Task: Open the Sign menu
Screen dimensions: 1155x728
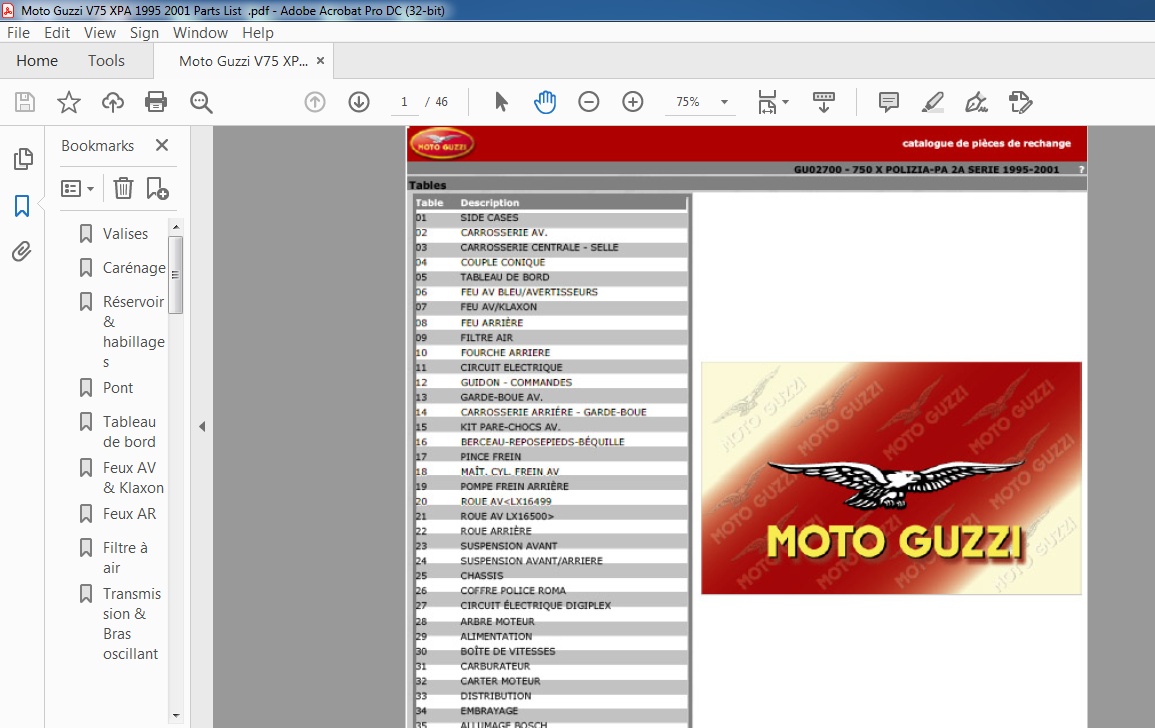Action: coord(144,32)
